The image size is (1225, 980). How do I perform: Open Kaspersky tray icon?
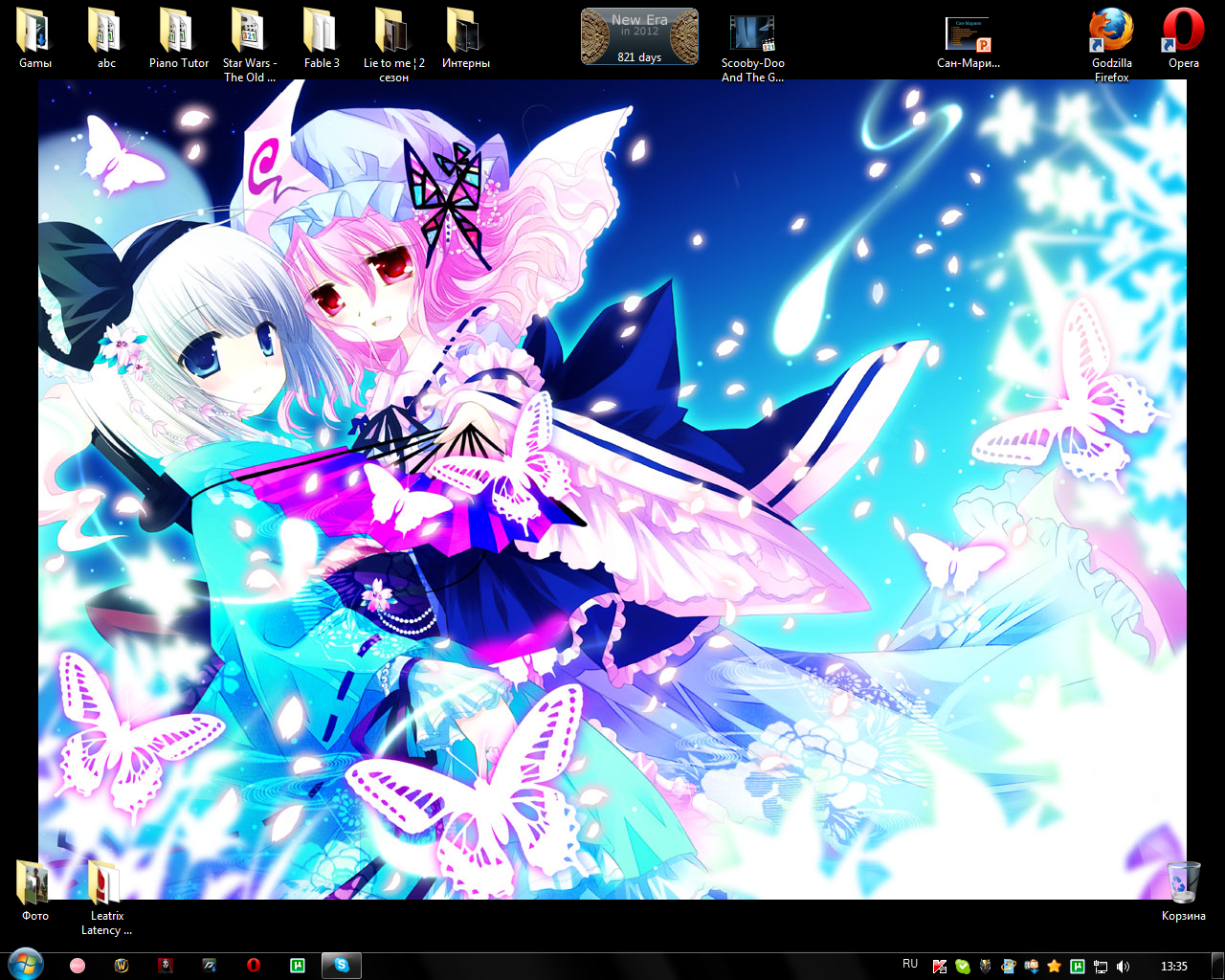(940, 967)
